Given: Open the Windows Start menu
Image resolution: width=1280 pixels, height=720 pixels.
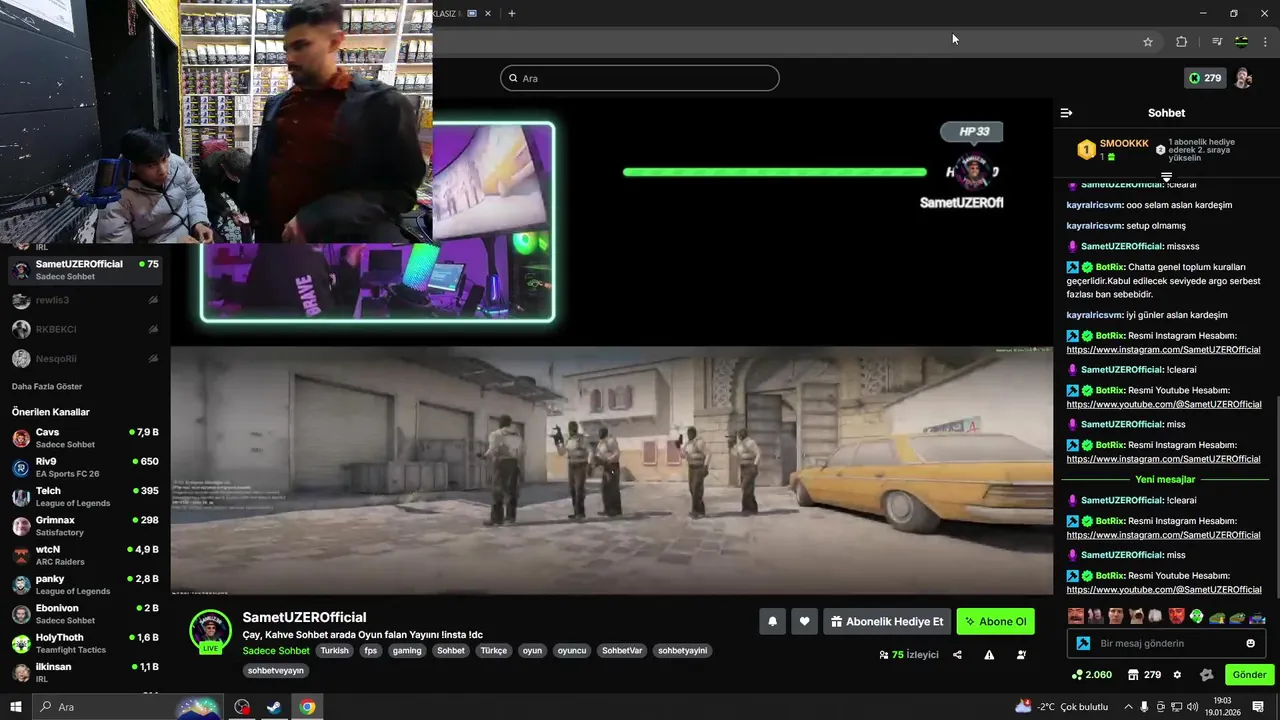Looking at the screenshot, I should tap(15, 707).
